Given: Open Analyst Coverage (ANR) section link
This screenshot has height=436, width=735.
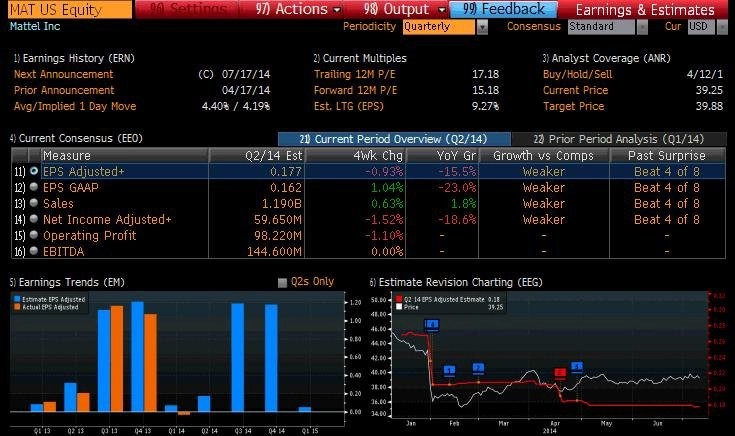Looking at the screenshot, I should pos(607,58).
